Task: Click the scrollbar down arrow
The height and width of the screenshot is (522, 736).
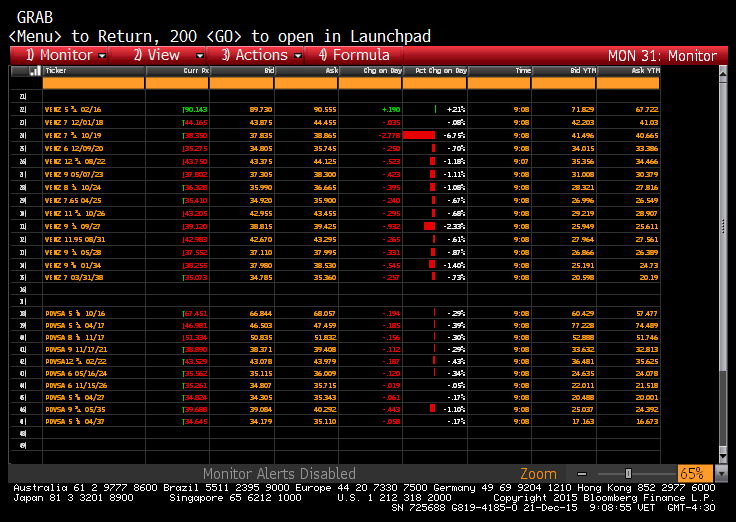Action: (722, 456)
